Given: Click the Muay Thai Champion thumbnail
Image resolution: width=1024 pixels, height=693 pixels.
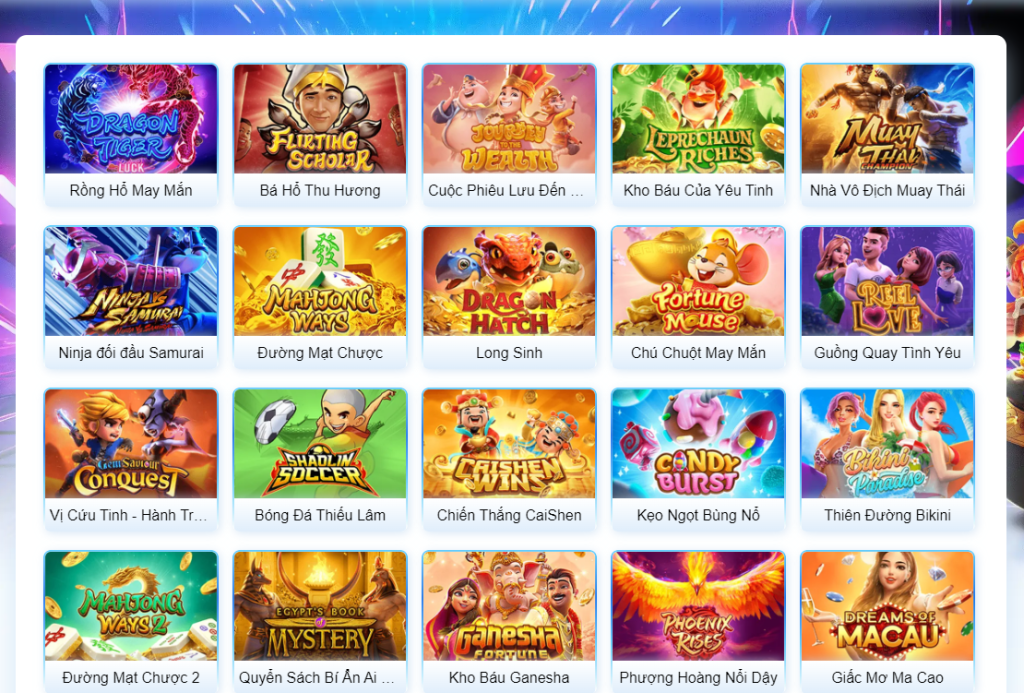Looking at the screenshot, I should click(x=887, y=119).
